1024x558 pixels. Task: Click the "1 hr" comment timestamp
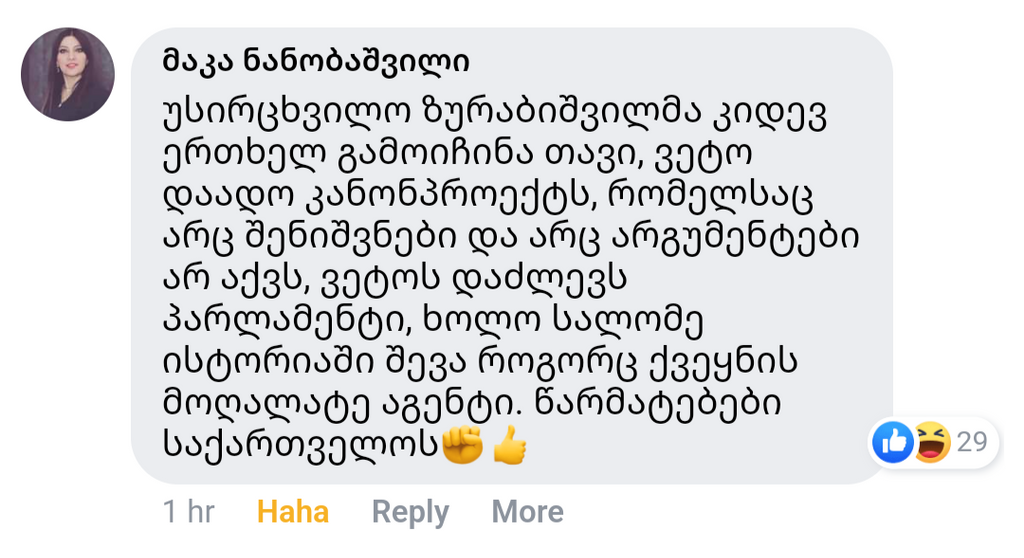[x=188, y=512]
